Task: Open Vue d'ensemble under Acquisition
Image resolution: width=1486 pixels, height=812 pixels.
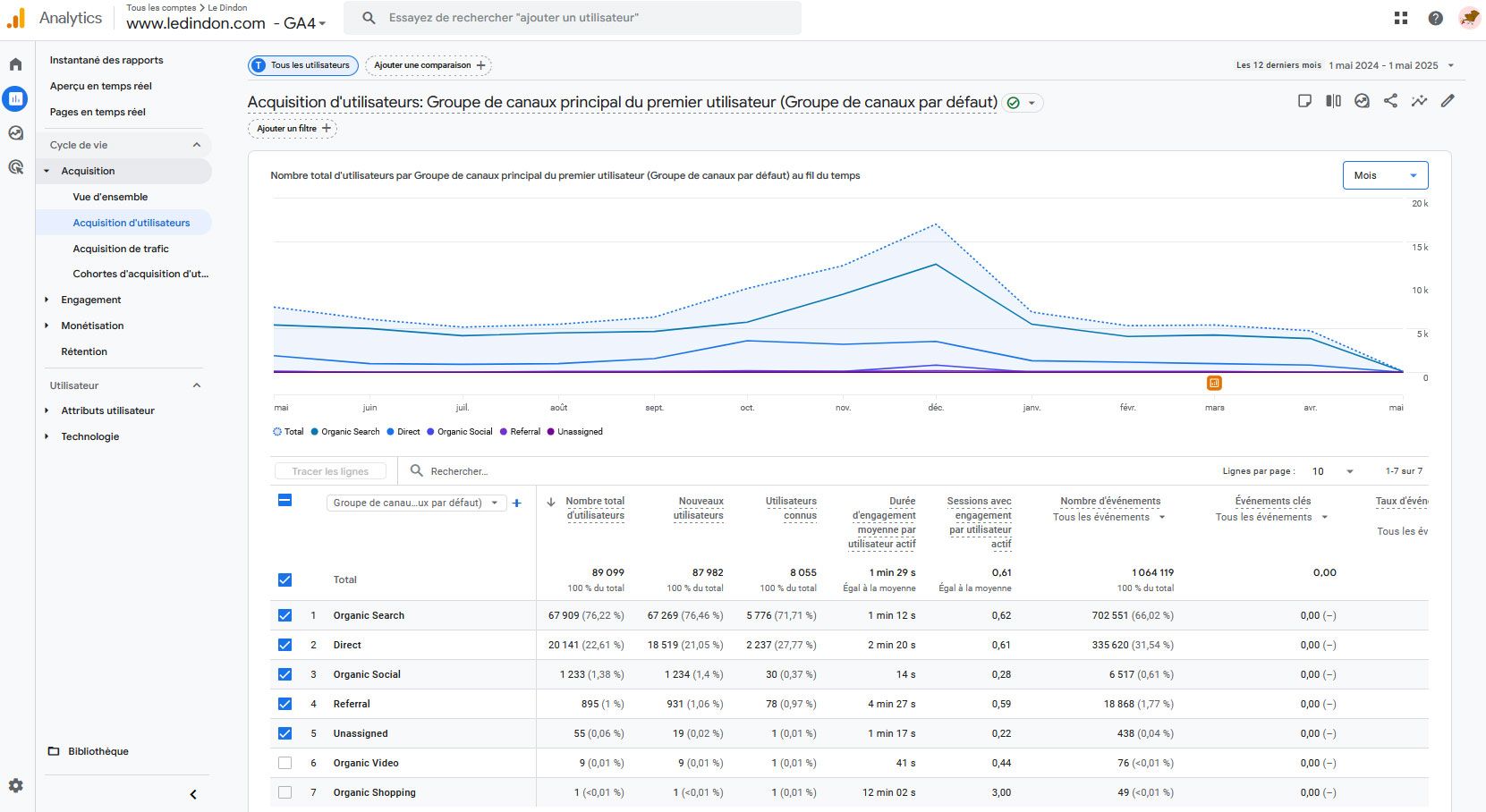Action: 110,197
